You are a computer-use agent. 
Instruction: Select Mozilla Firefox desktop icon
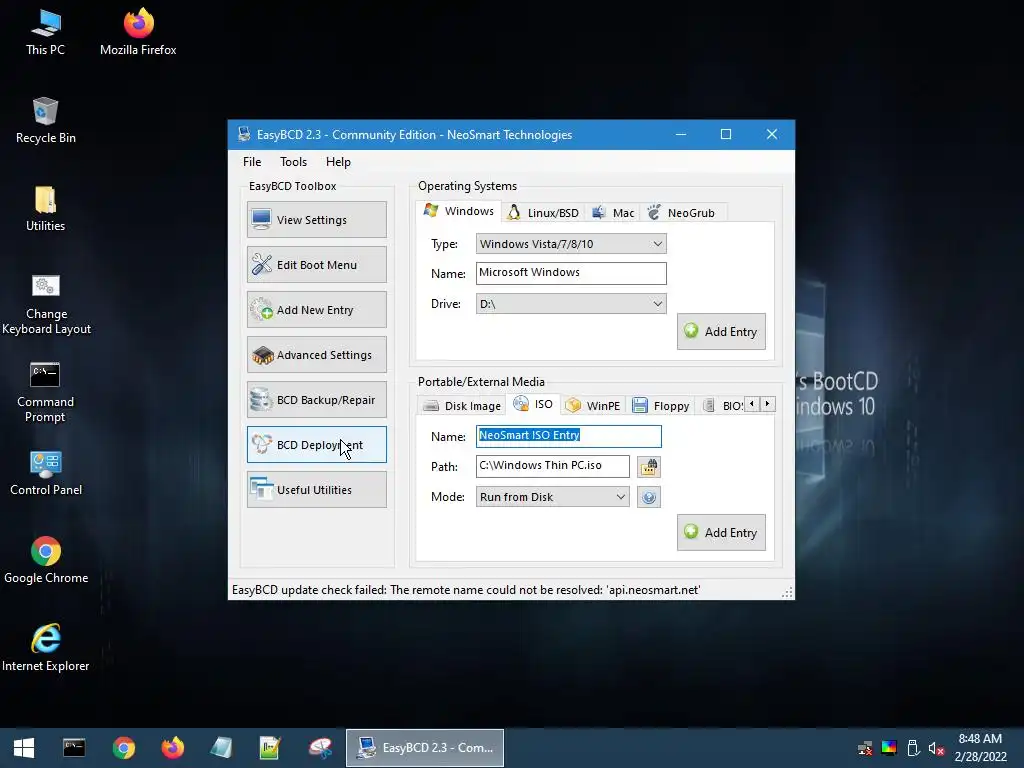[138, 33]
